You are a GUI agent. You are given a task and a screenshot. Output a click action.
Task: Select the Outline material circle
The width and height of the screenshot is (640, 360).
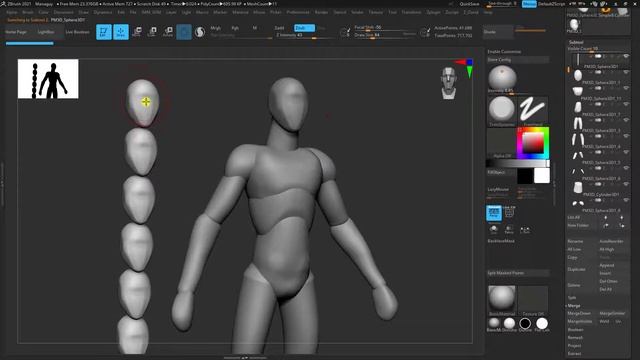[x=525, y=323]
